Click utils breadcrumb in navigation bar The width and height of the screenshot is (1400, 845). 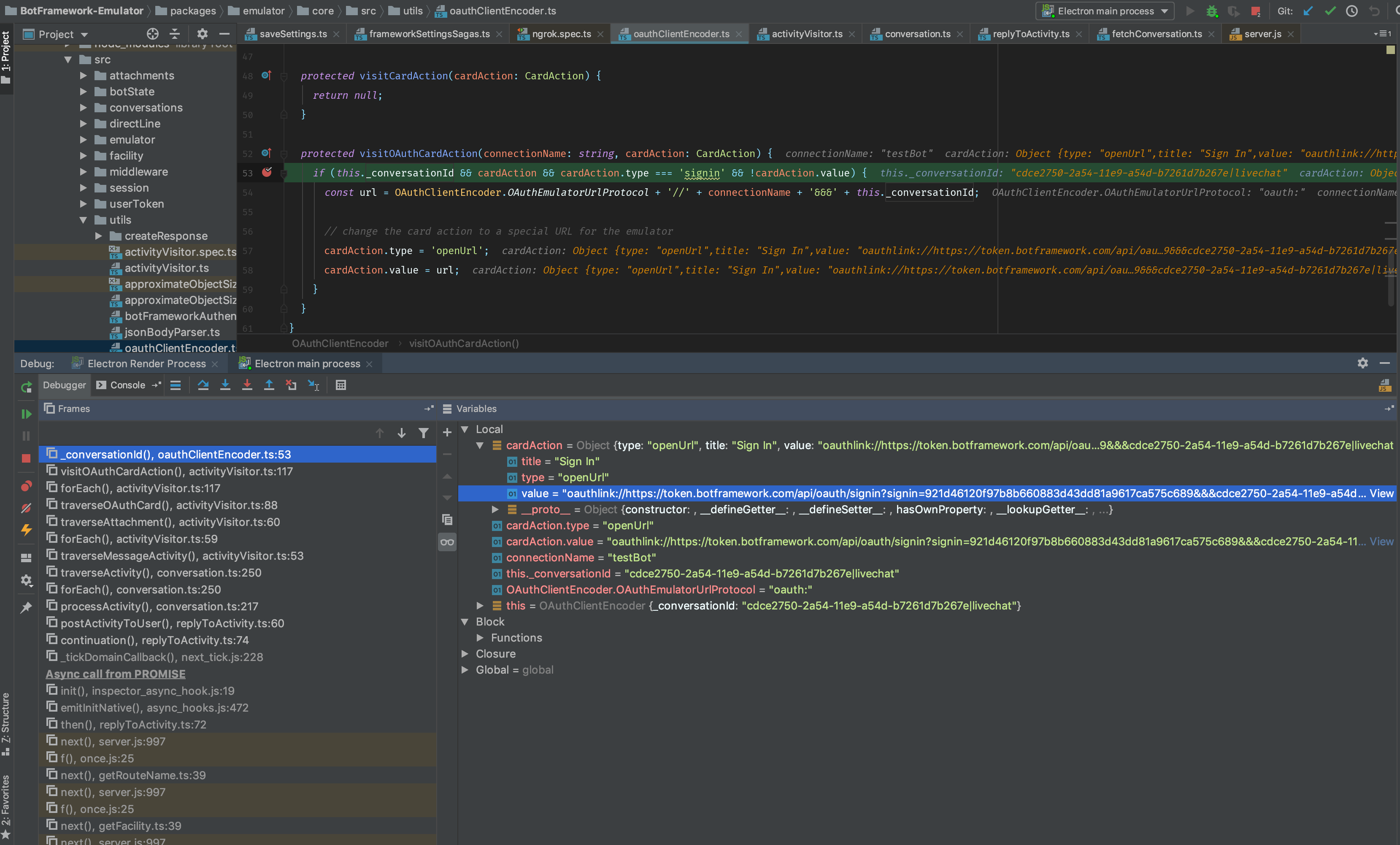pos(412,11)
